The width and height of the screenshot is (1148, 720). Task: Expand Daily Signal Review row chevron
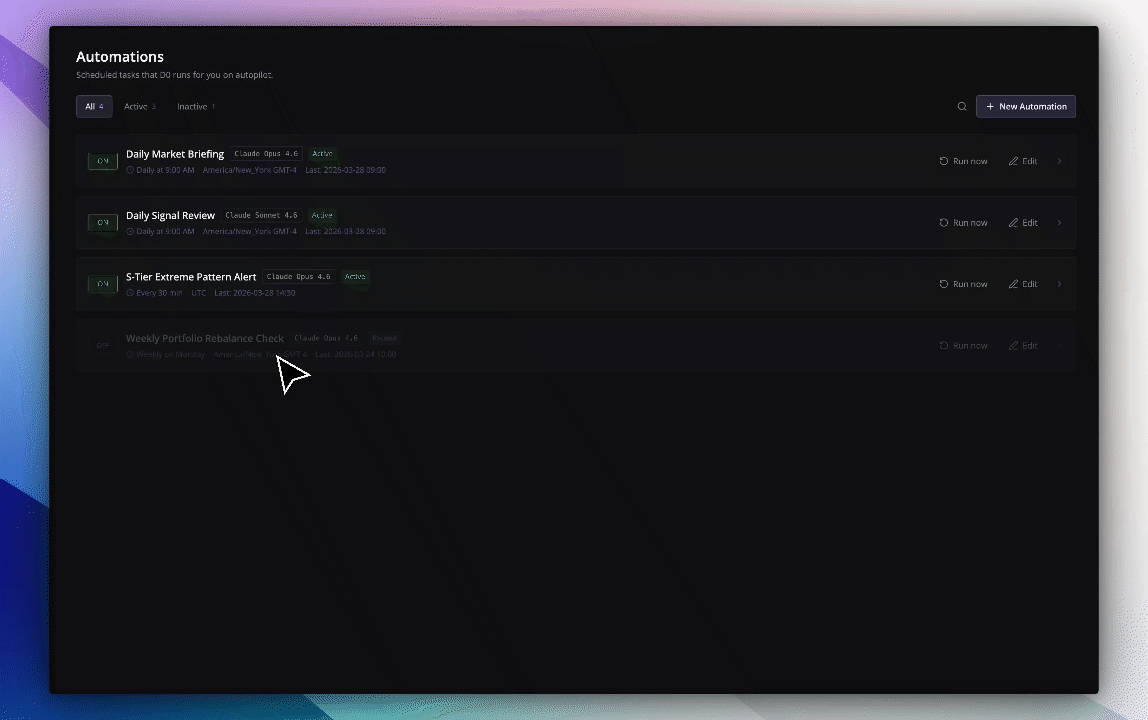(1059, 223)
